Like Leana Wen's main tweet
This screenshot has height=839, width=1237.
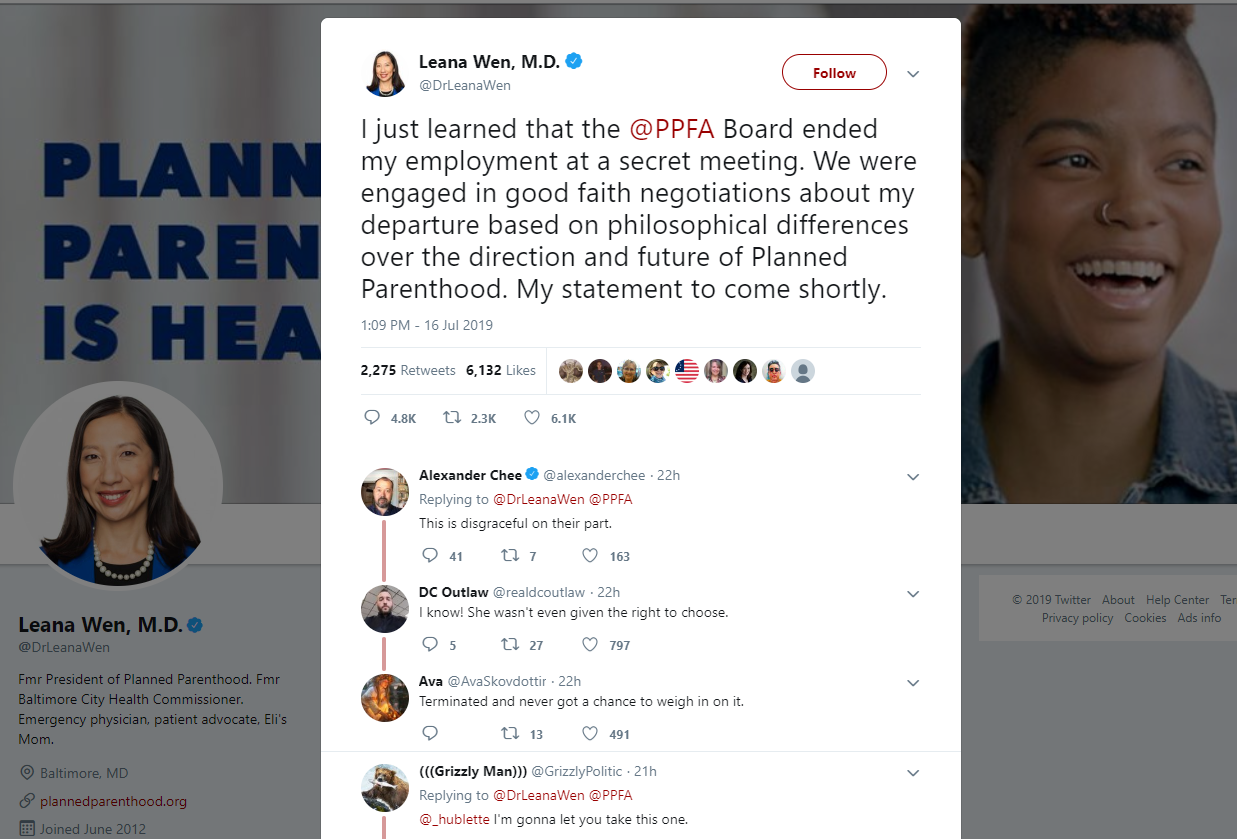coord(533,418)
